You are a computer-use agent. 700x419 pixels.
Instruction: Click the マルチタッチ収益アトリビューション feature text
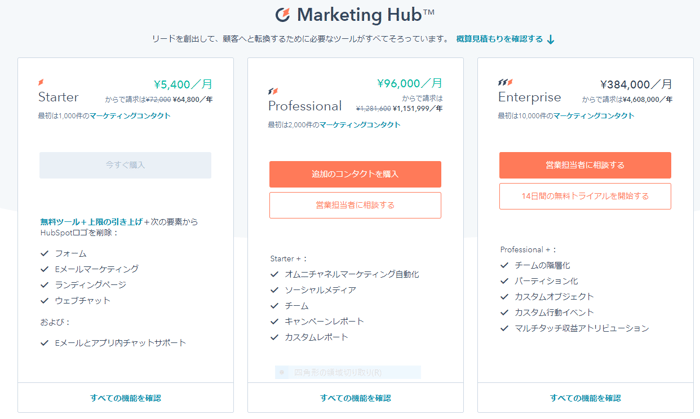pyautogui.click(x=582, y=328)
